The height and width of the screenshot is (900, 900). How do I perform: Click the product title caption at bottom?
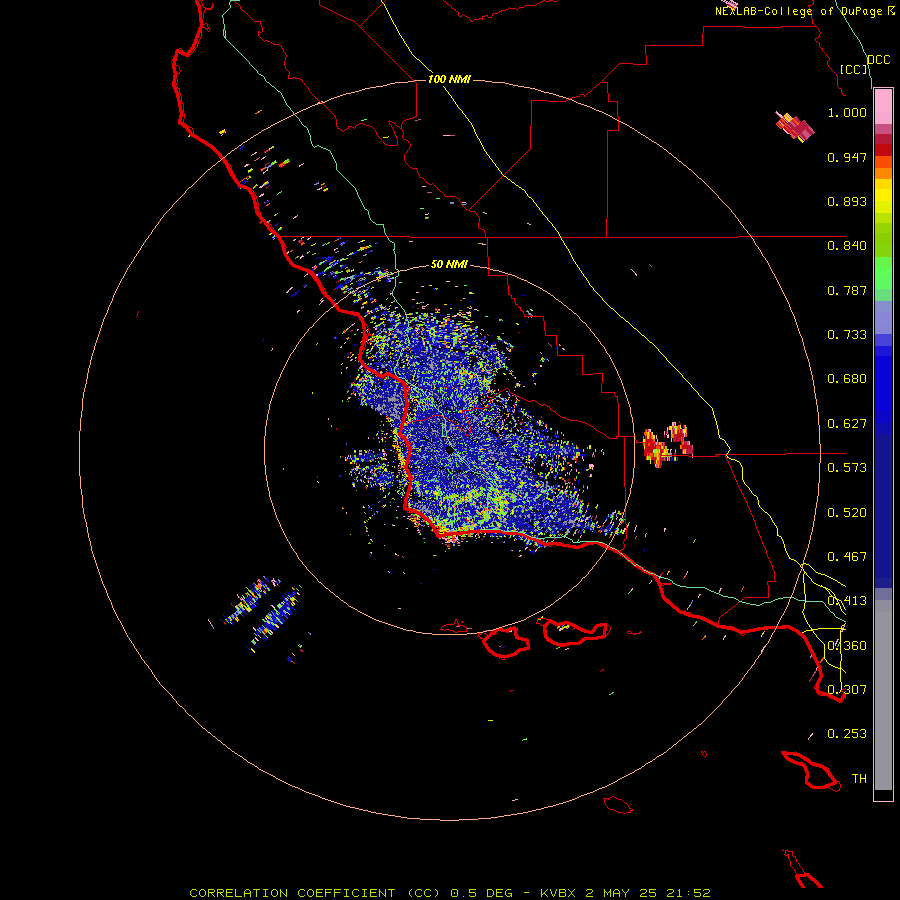pyautogui.click(x=449, y=893)
